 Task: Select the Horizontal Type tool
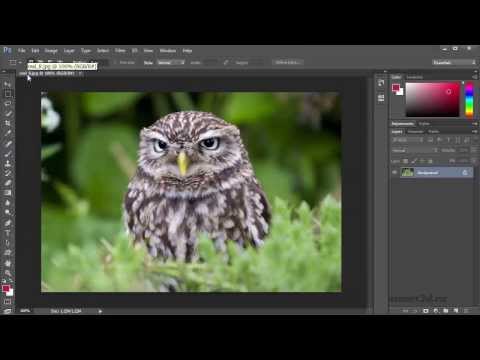point(8,233)
